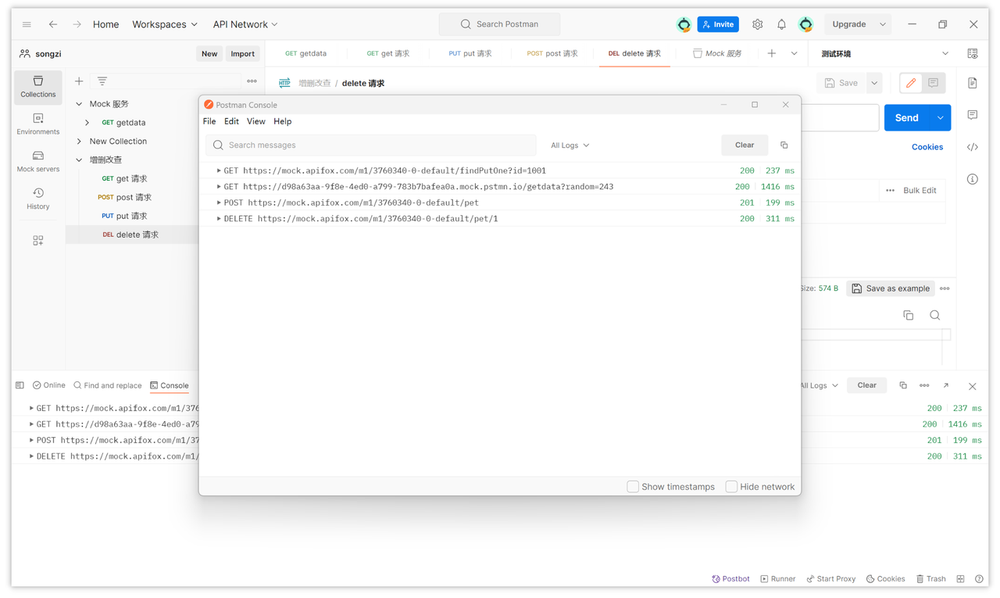Click the blue Send button
This screenshot has width=1000, height=598.
906,118
